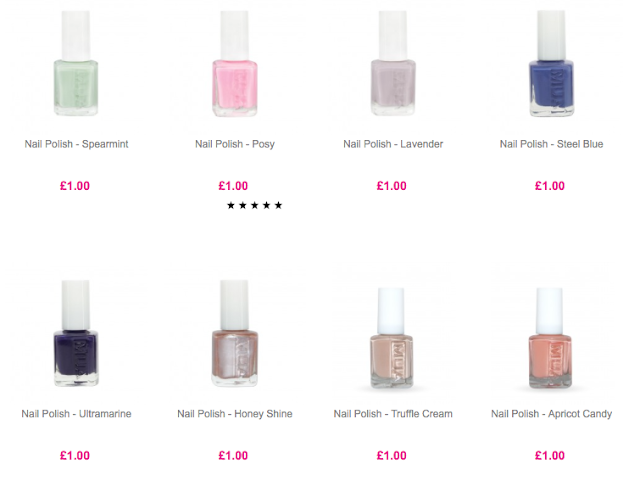Click the Nail Polish - Spearmint title
This screenshot has height=481, width=640.
click(76, 144)
